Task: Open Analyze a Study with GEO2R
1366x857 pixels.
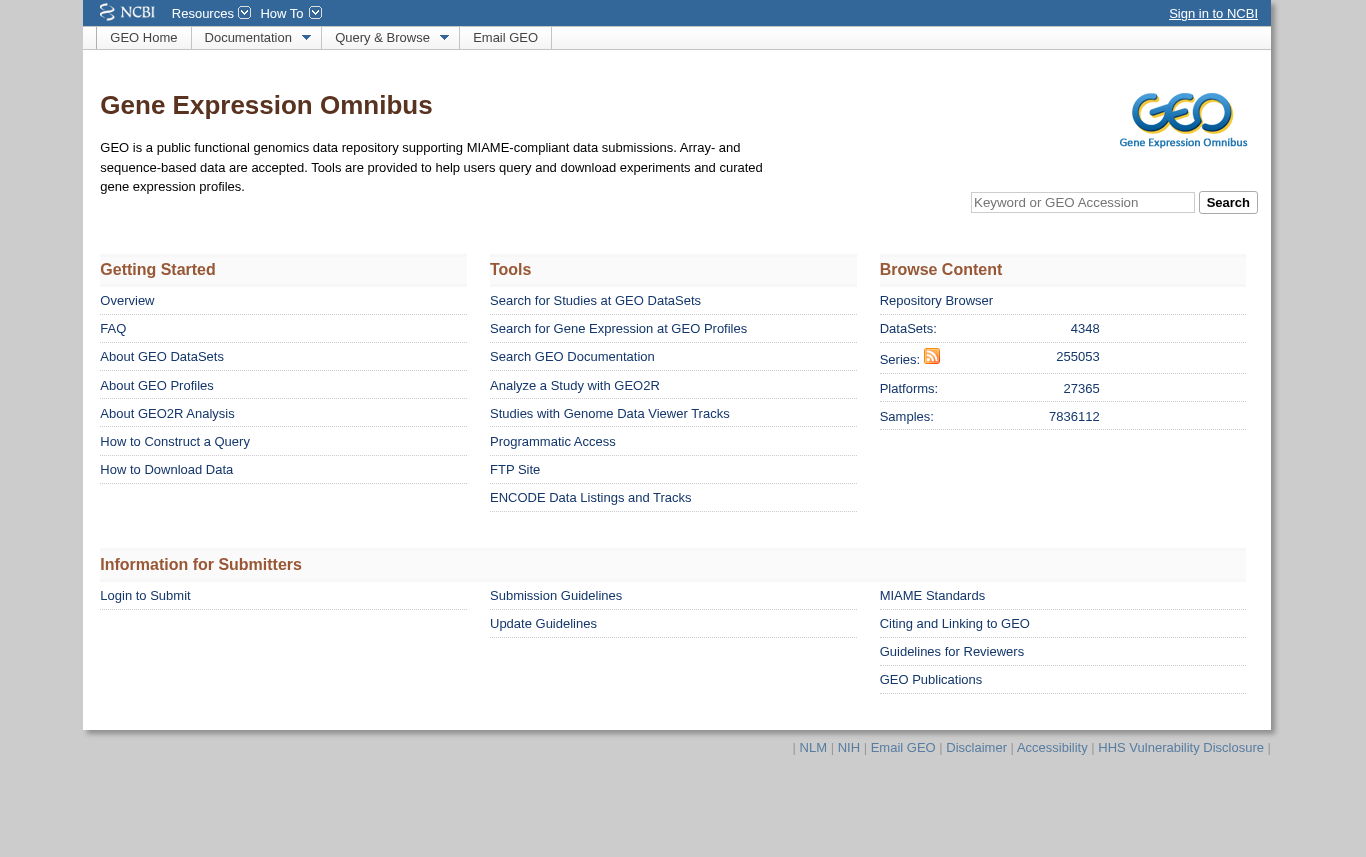Action: click(575, 386)
